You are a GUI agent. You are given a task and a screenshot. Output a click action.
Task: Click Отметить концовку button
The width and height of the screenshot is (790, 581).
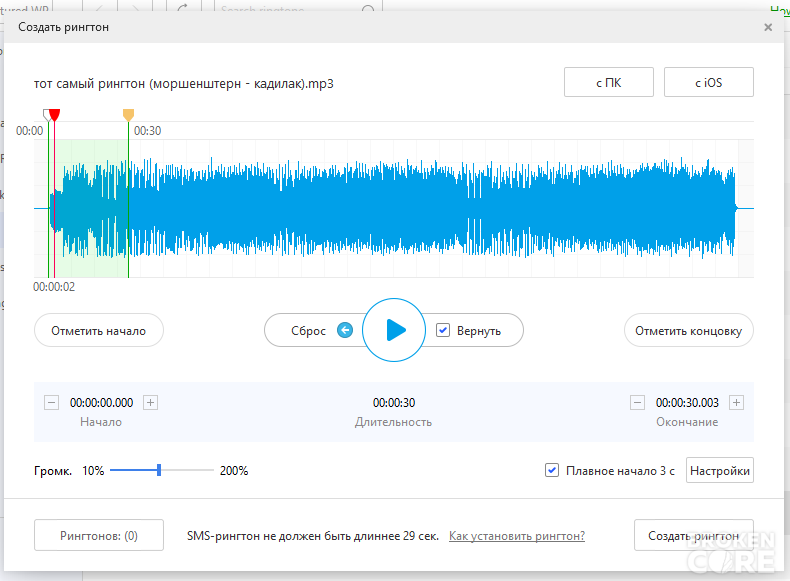tap(689, 331)
